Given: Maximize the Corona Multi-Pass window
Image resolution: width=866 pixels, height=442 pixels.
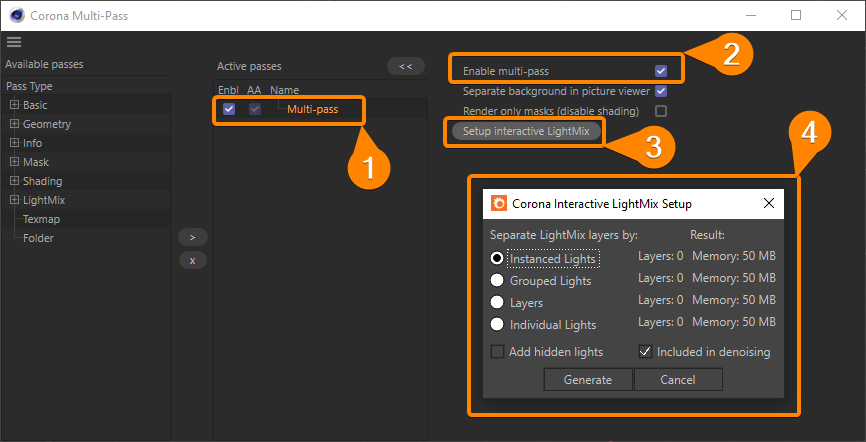Looking at the screenshot, I should tap(796, 15).
